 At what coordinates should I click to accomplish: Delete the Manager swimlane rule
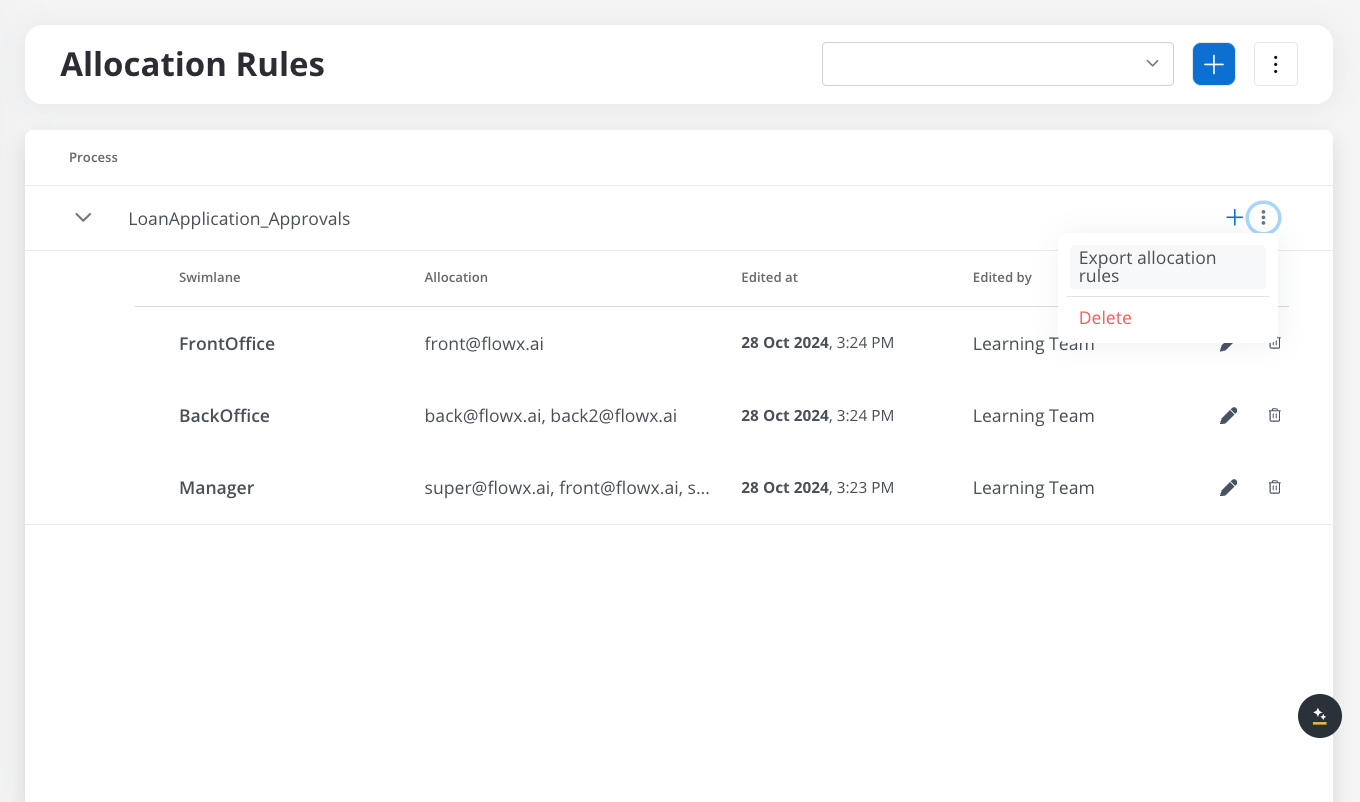pos(1275,487)
